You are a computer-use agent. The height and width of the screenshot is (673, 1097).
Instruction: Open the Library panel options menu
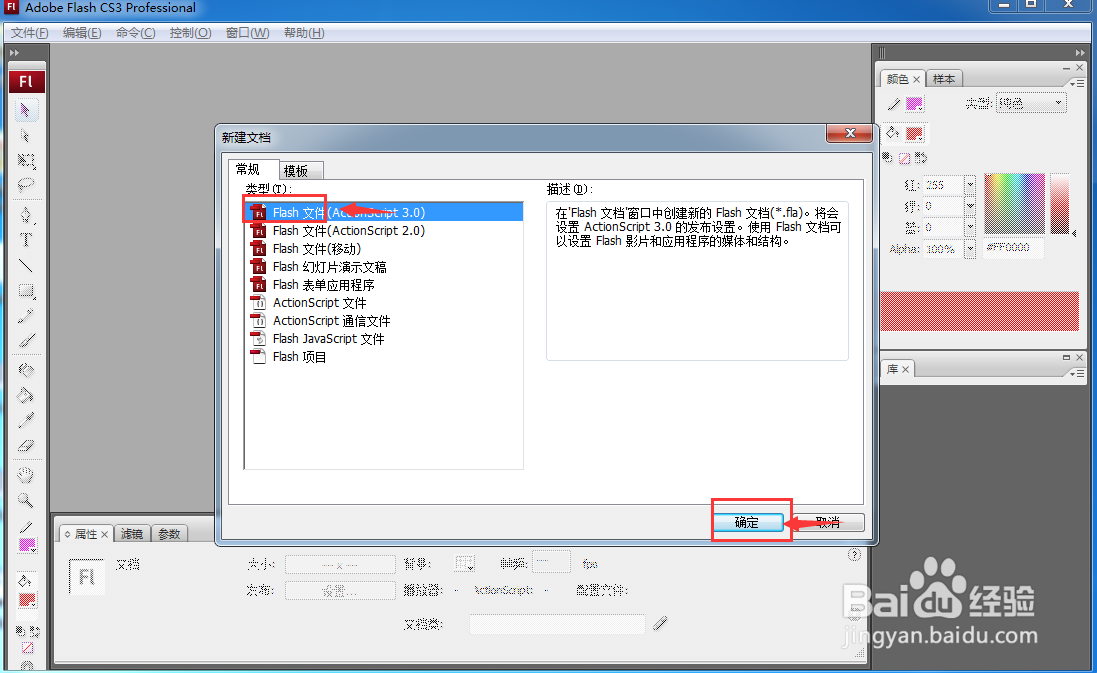[x=1078, y=374]
